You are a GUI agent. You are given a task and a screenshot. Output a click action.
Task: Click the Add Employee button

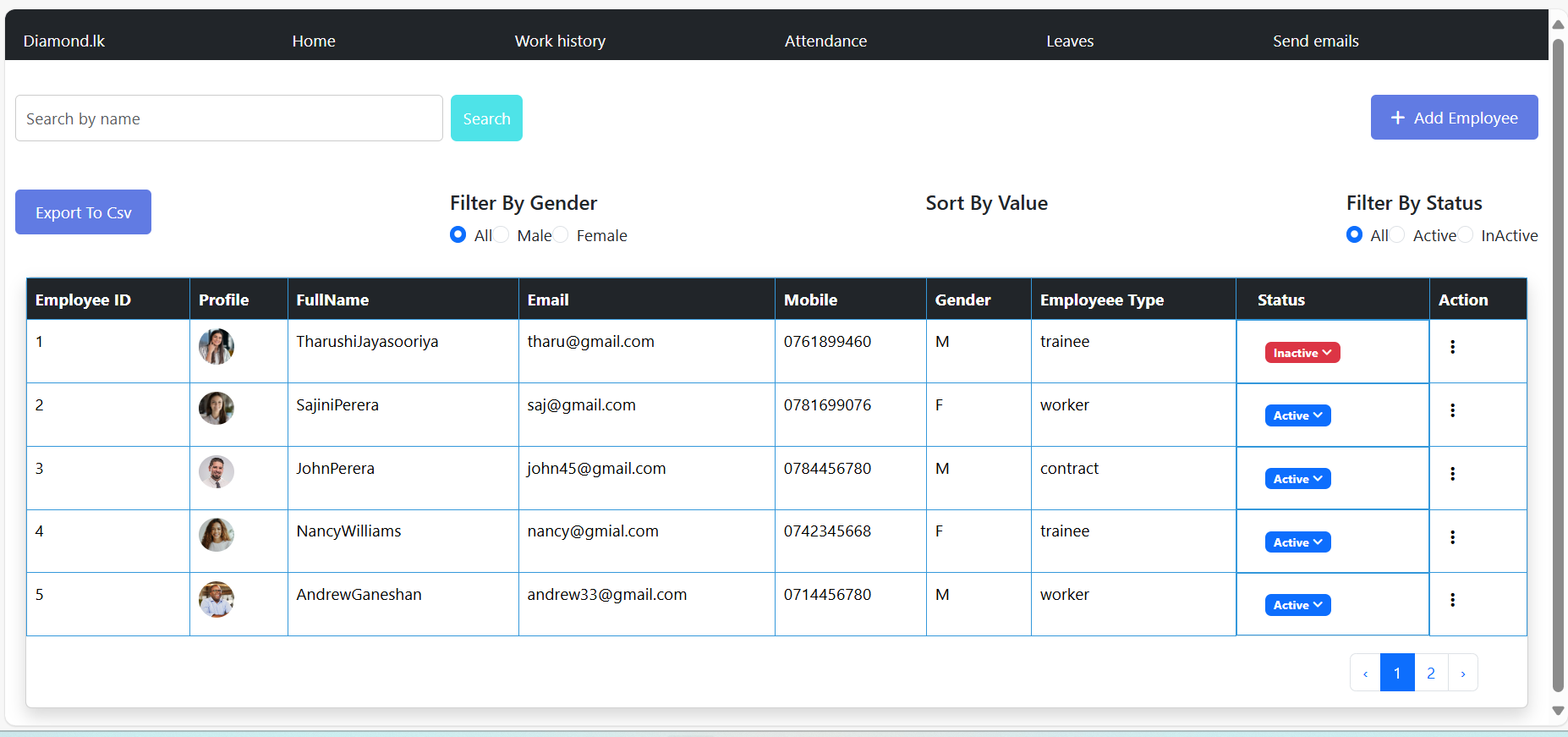tap(1454, 118)
